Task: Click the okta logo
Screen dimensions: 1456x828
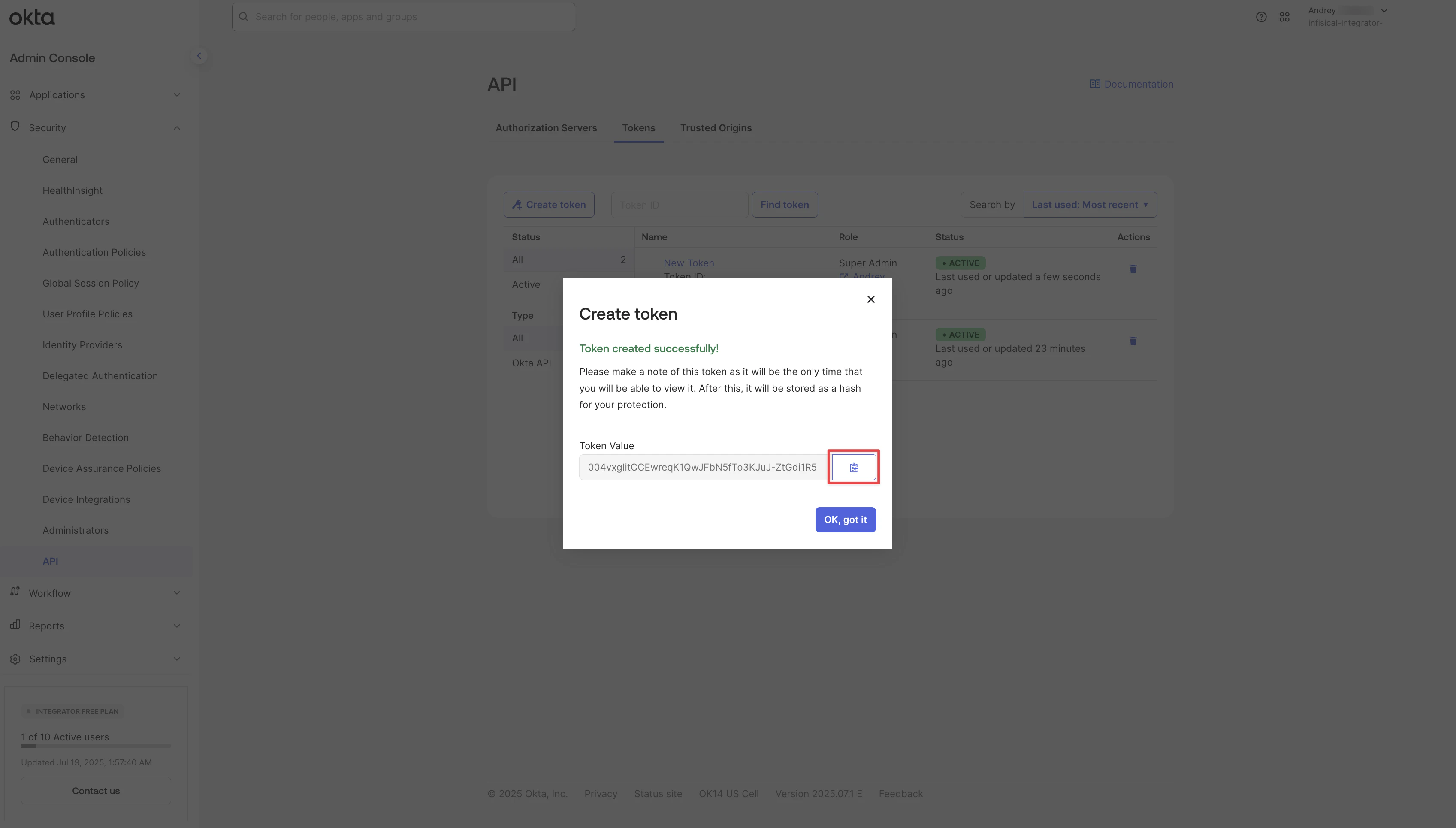Action: 32,18
